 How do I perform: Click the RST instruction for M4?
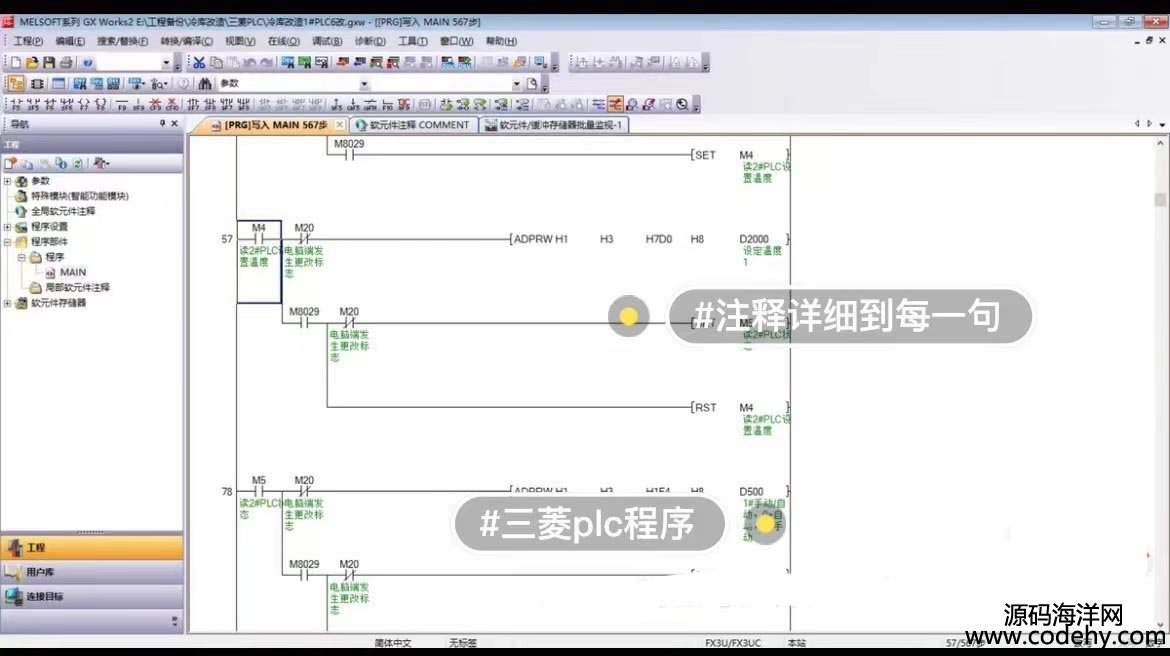pyautogui.click(x=704, y=407)
